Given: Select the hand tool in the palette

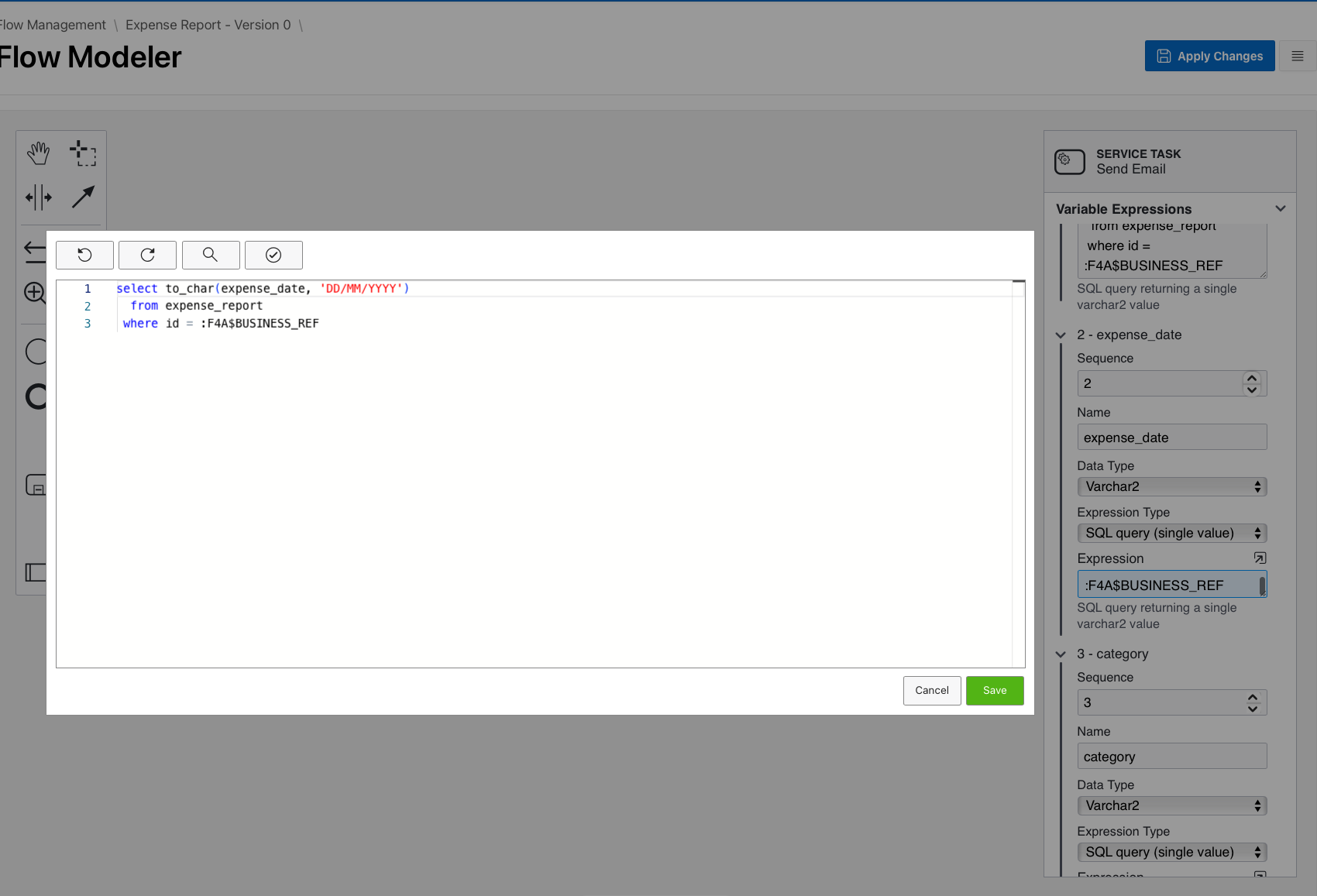Looking at the screenshot, I should pyautogui.click(x=39, y=153).
